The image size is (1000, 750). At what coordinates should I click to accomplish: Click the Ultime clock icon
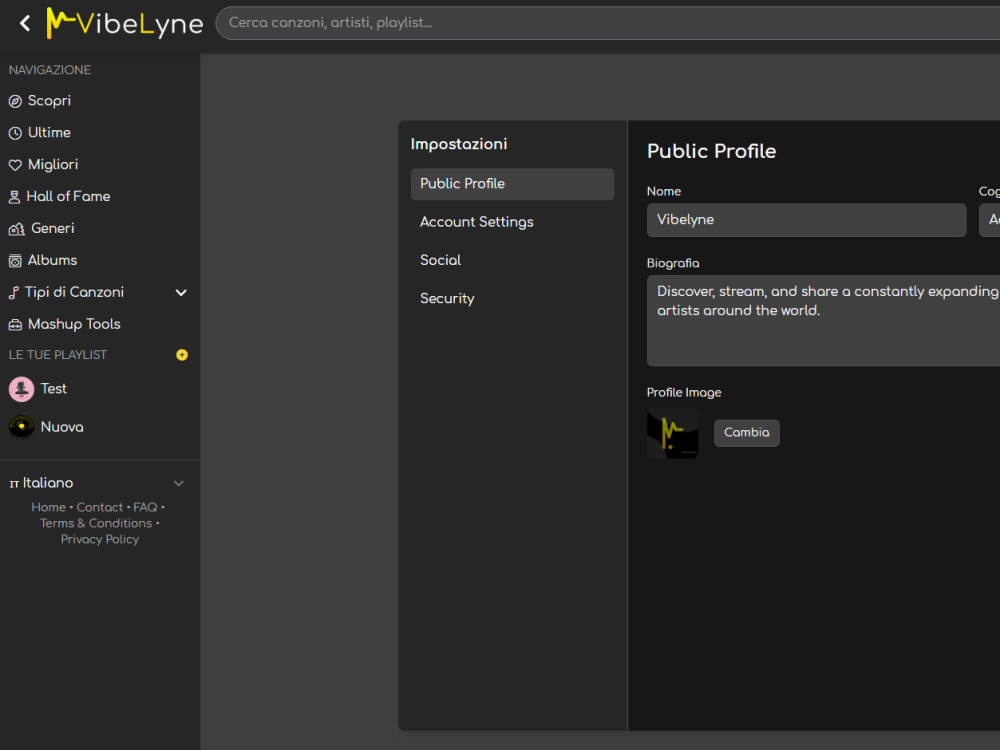pyautogui.click(x=15, y=133)
